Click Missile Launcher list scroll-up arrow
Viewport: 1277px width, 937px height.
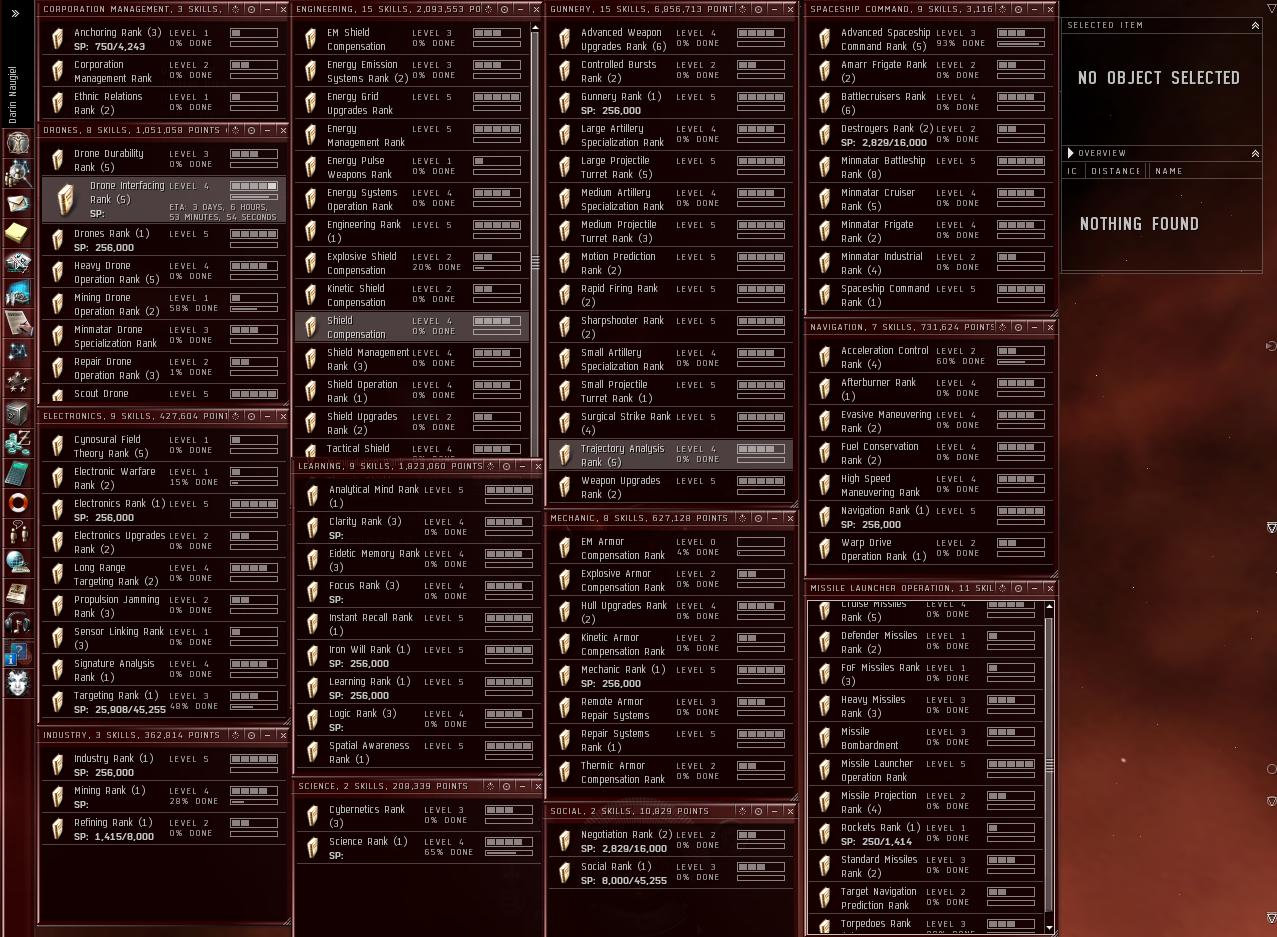click(x=1049, y=606)
